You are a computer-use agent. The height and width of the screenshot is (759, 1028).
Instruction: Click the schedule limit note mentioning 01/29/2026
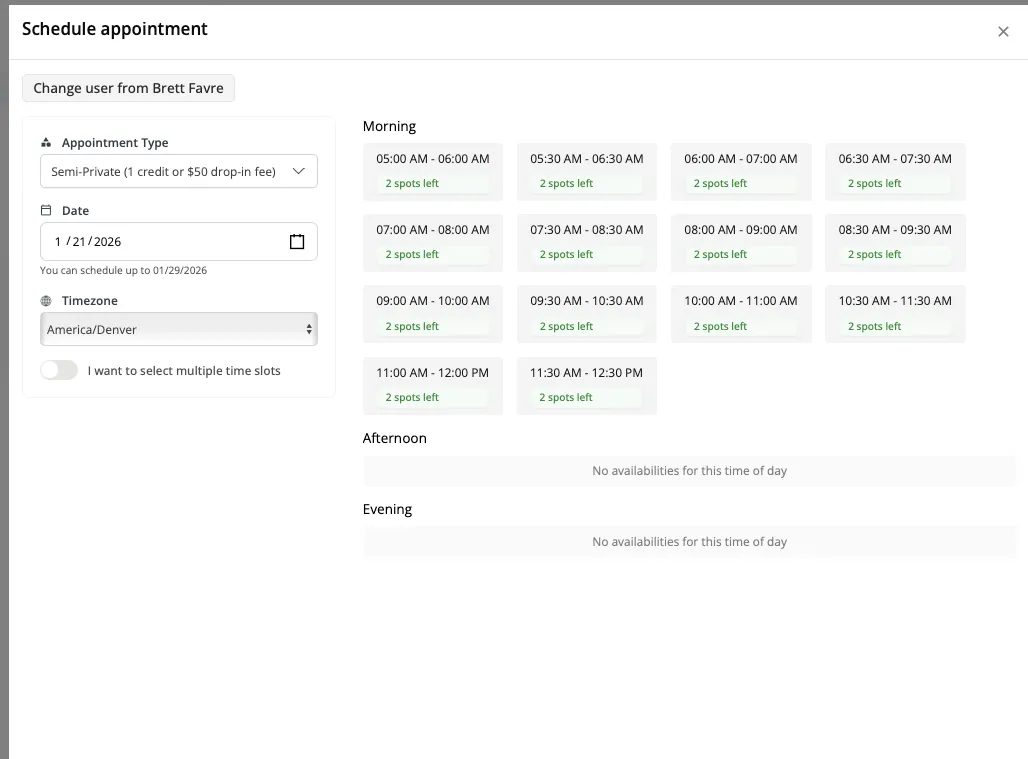click(x=123, y=270)
